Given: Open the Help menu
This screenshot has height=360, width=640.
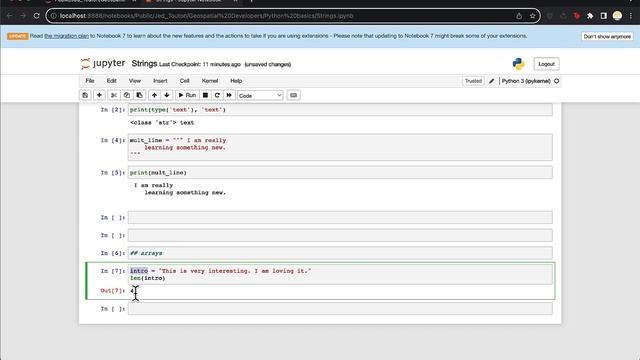Looking at the screenshot, I should pos(236,81).
